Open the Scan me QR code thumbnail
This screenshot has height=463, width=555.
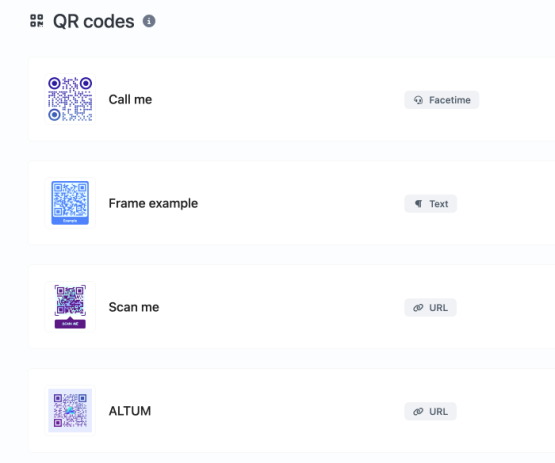click(70, 307)
